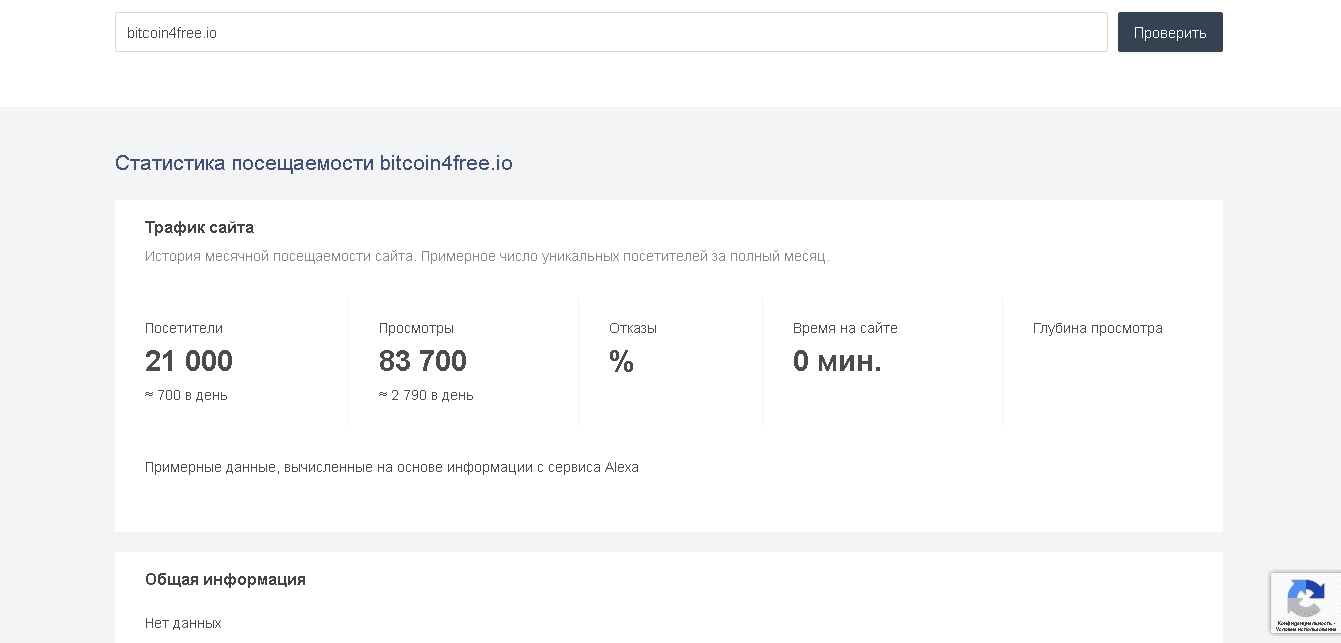The height and width of the screenshot is (643, 1341).
Task: Click the Трафик сайта section title
Action: [199, 227]
